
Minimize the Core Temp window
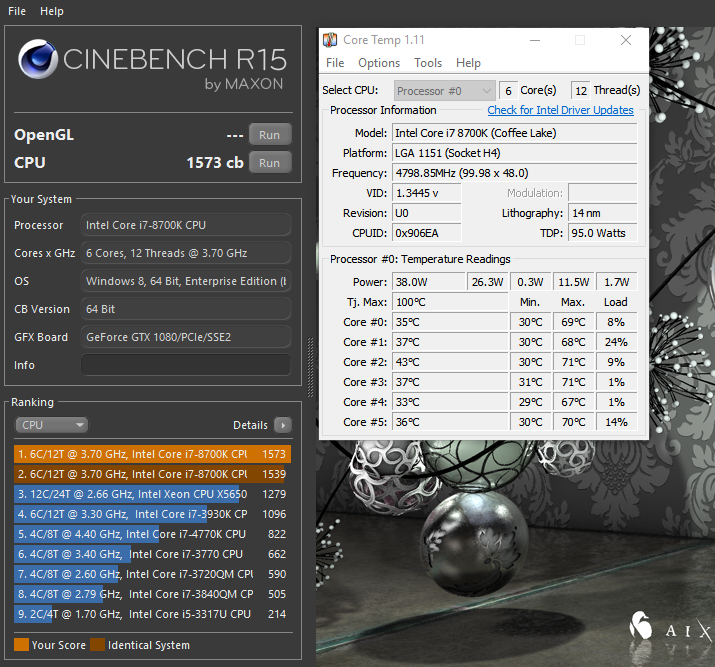point(535,40)
